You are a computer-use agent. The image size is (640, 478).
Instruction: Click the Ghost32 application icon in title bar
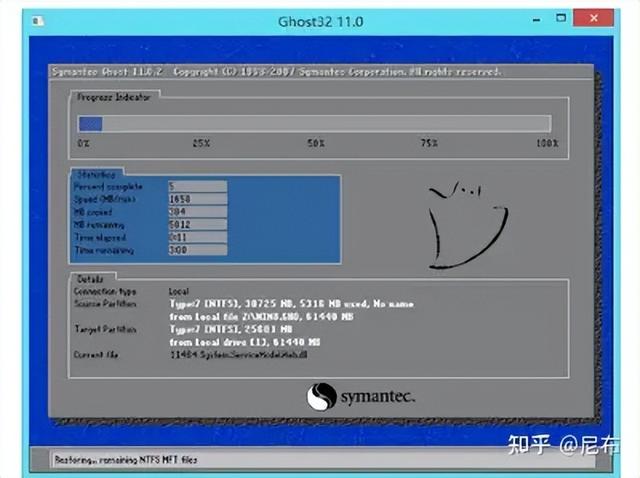pyautogui.click(x=38, y=21)
